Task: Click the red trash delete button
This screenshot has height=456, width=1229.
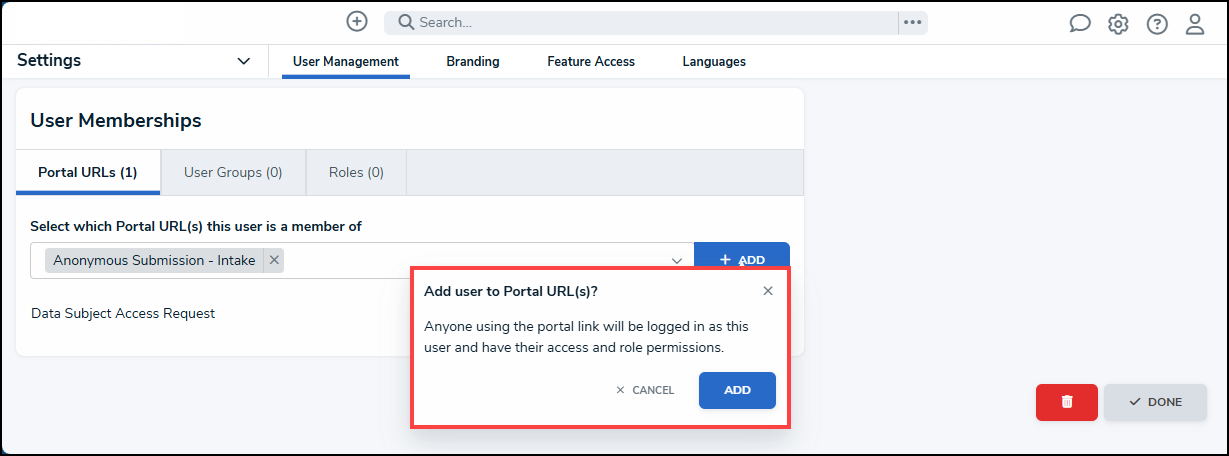Action: click(x=1067, y=402)
